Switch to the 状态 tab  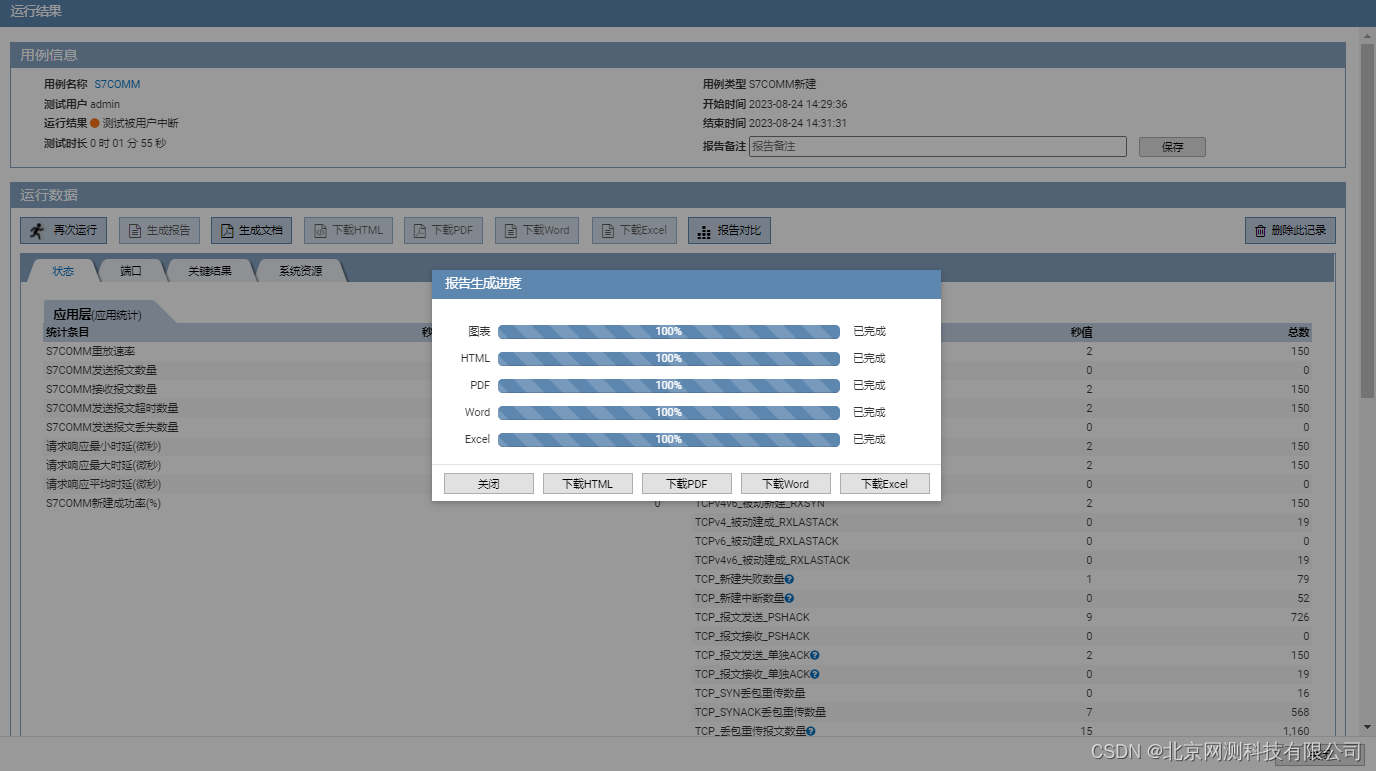click(x=63, y=270)
